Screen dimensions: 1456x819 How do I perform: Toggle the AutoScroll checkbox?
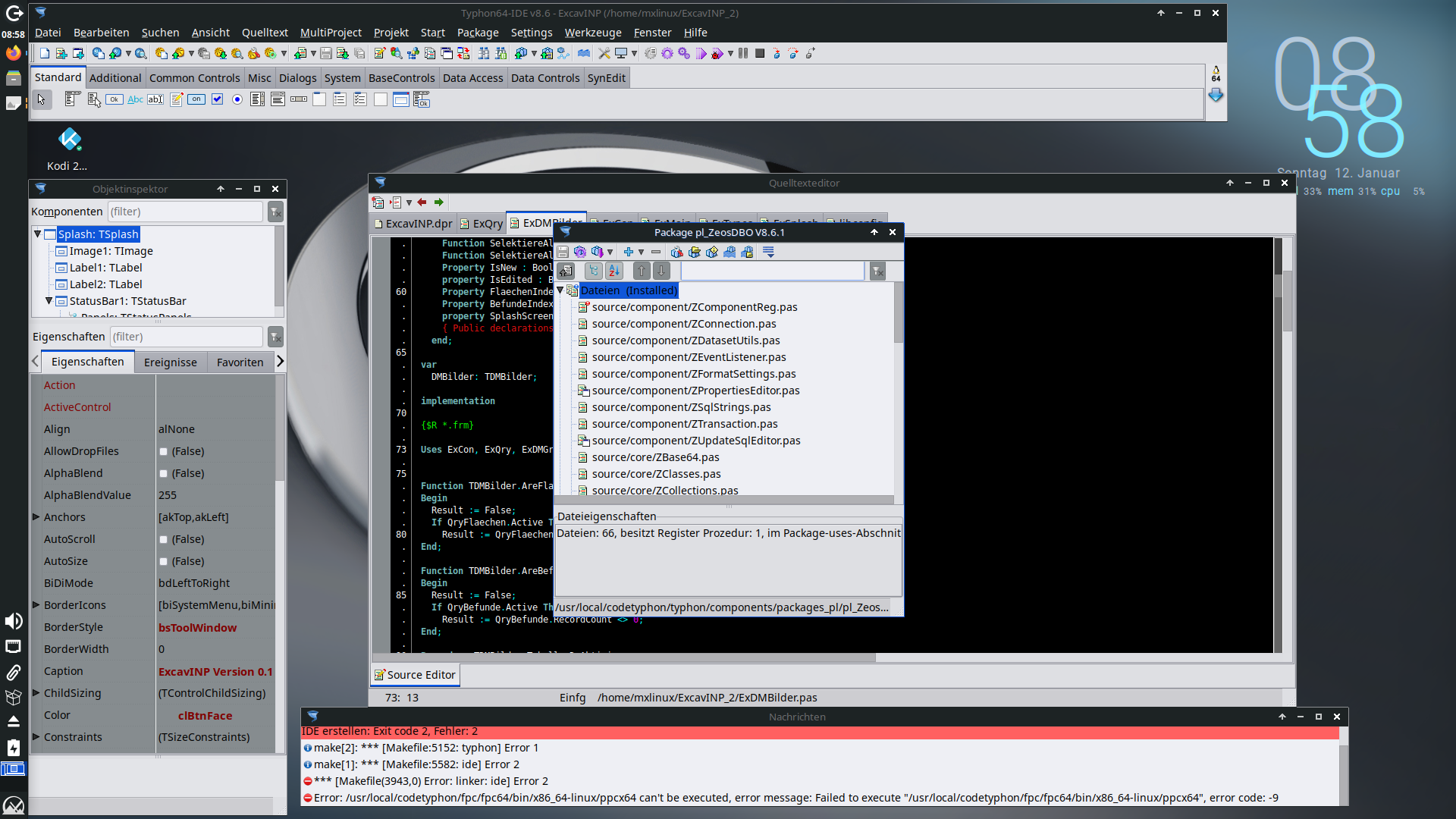163,540
